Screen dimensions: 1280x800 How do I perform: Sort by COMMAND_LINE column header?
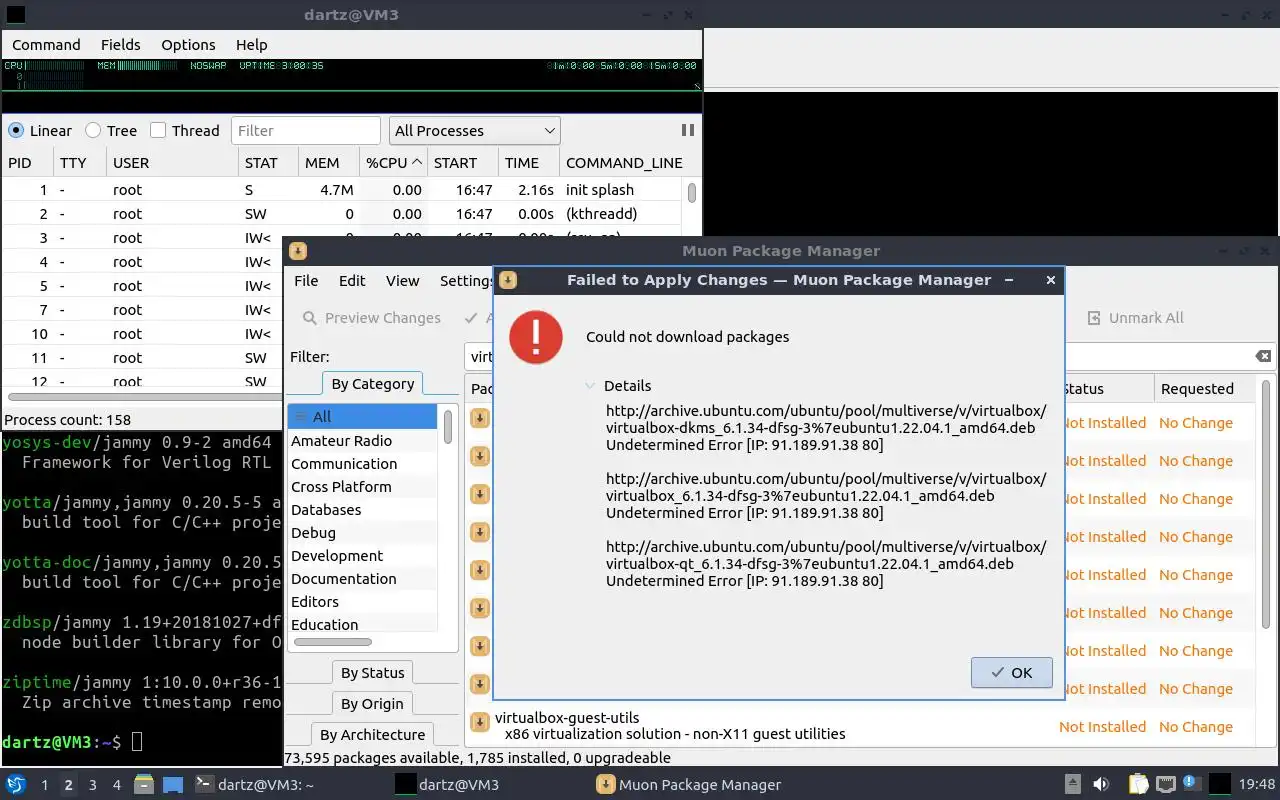tap(624, 163)
